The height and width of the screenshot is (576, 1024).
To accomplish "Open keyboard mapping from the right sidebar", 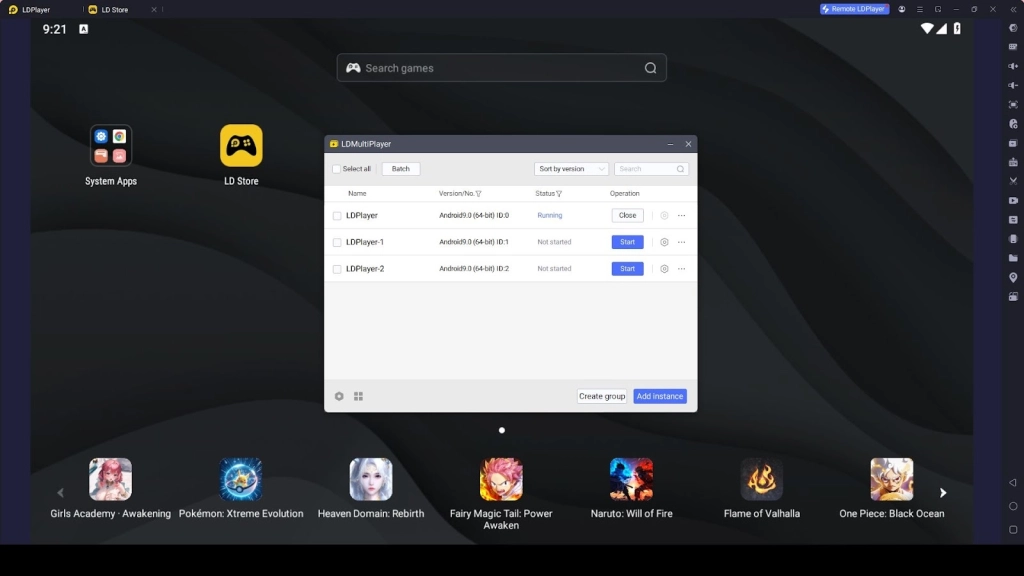I will pos(1013,47).
